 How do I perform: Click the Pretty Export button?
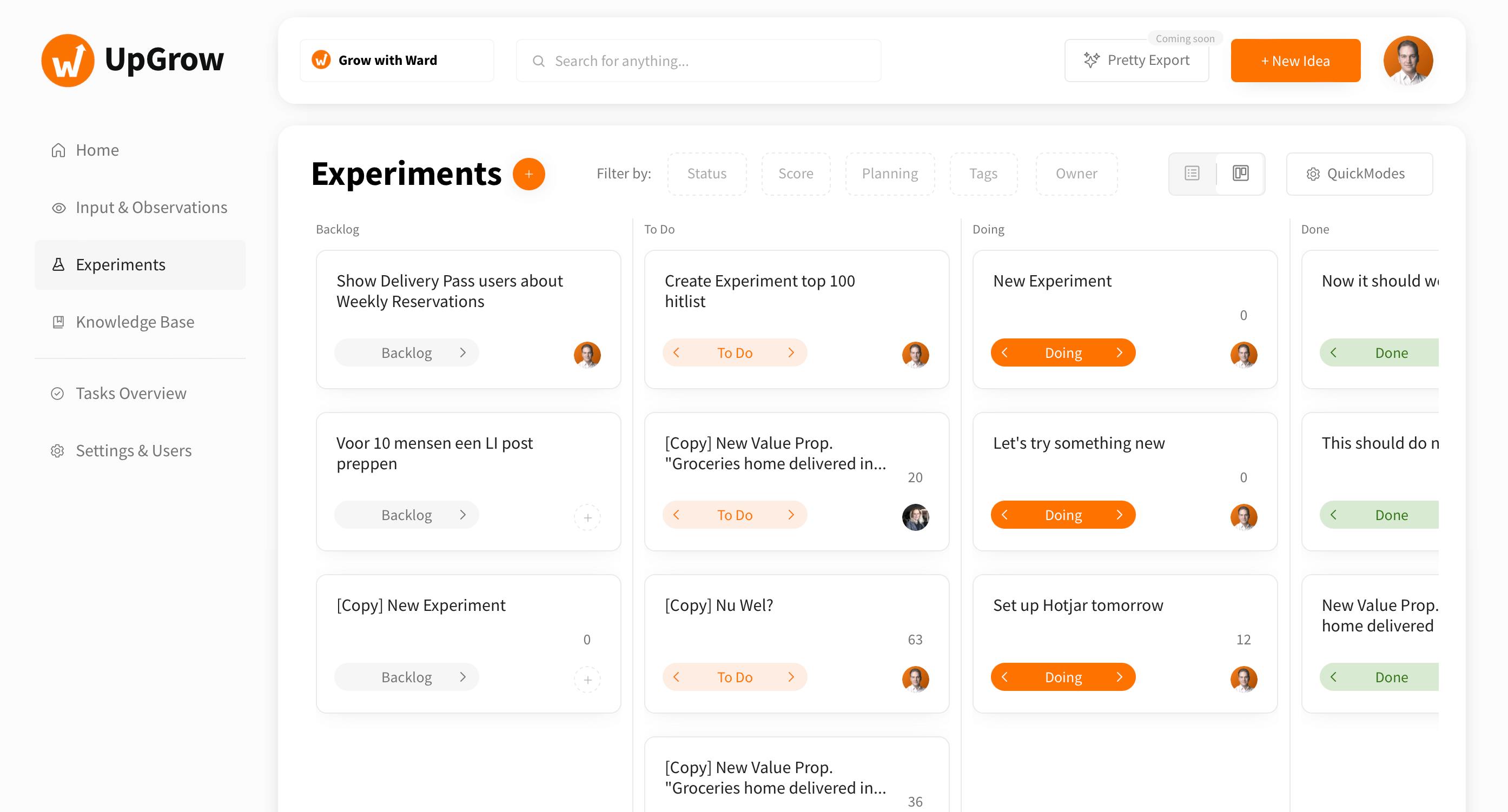point(1136,60)
